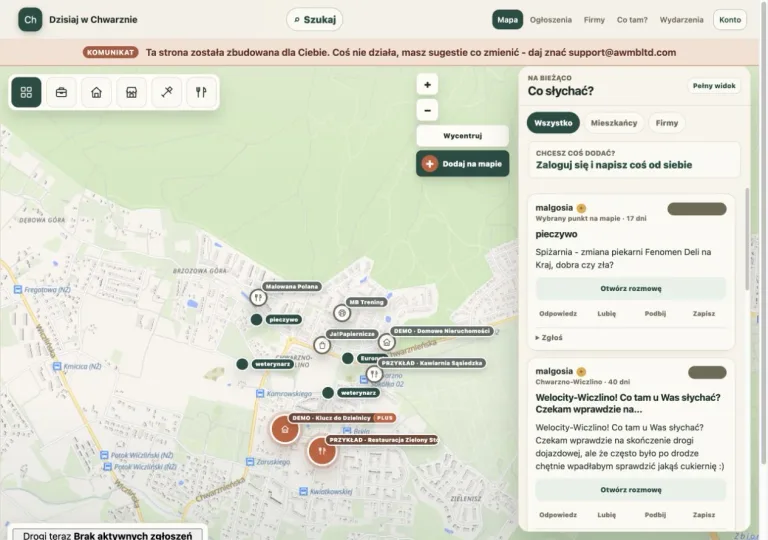This screenshot has width=768, height=540.
Task: Click Podbij on pieczywo post
Action: (655, 314)
